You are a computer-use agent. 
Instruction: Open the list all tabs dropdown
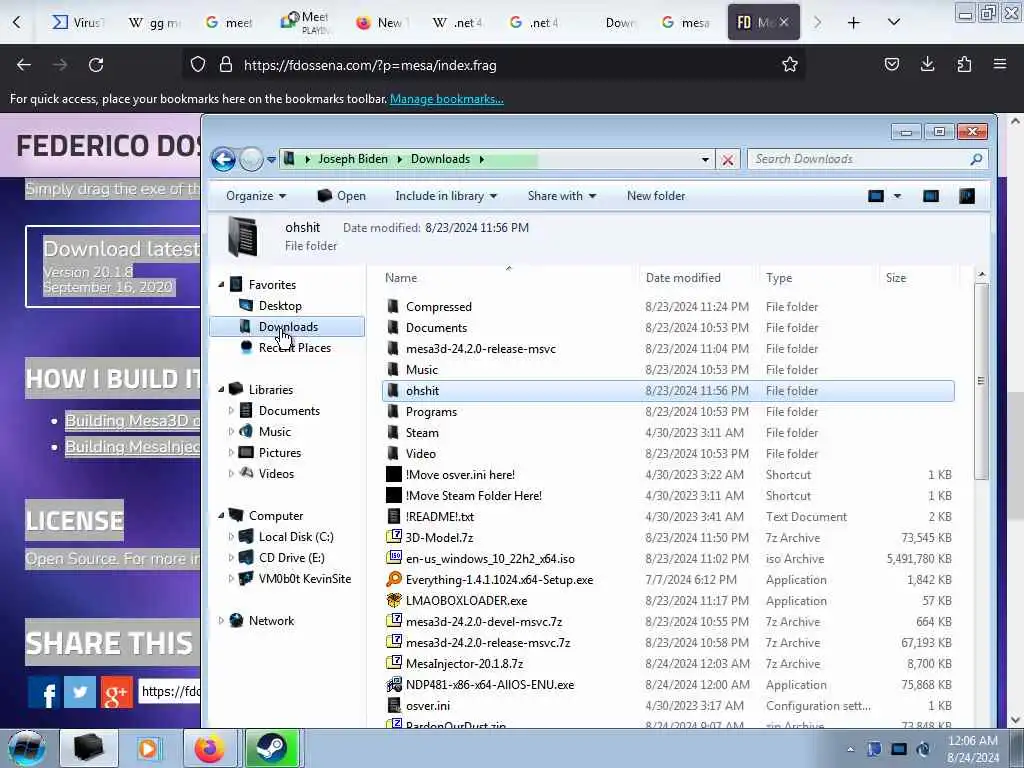(894, 23)
